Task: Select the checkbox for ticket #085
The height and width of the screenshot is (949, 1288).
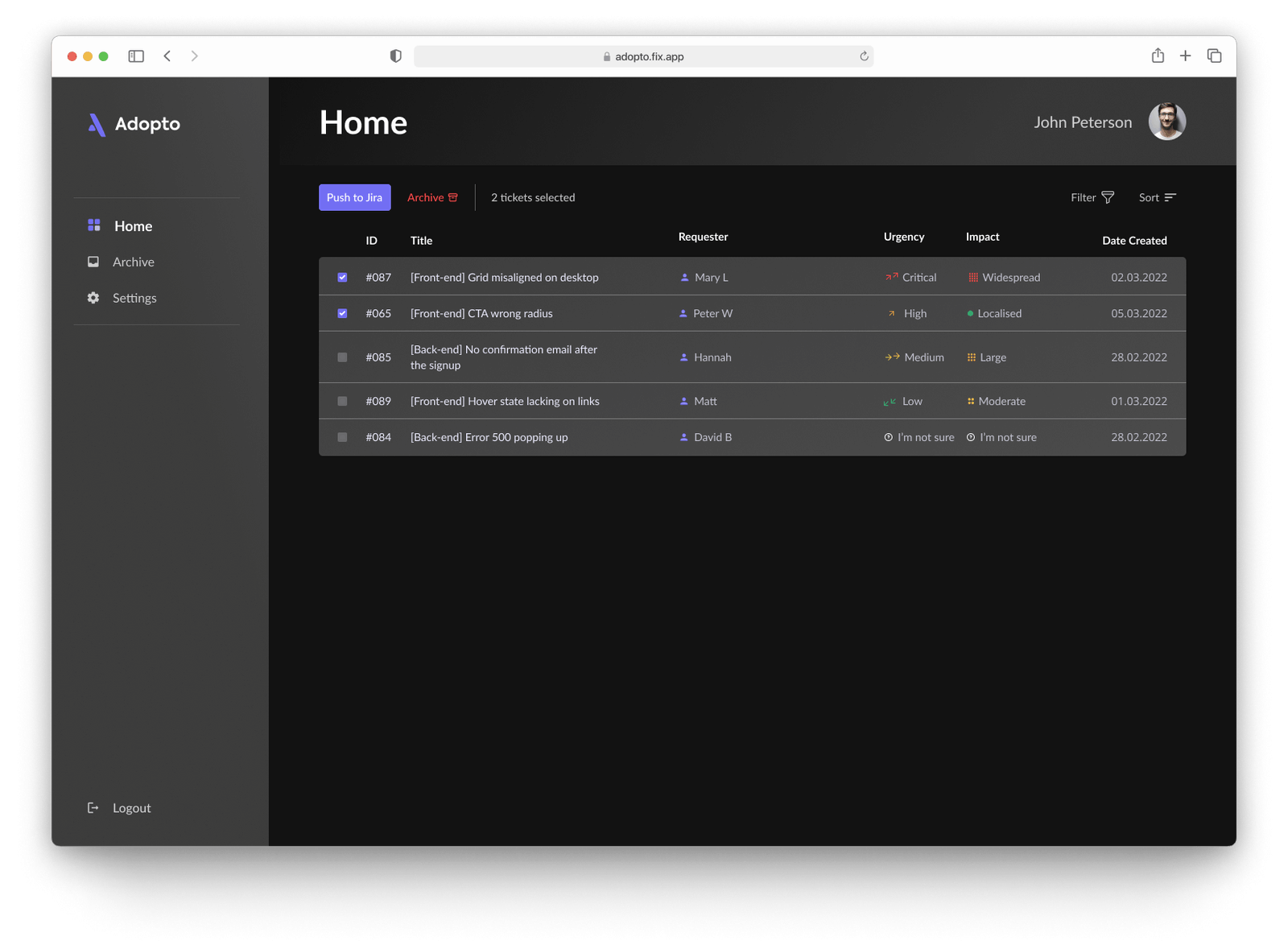Action: (342, 357)
